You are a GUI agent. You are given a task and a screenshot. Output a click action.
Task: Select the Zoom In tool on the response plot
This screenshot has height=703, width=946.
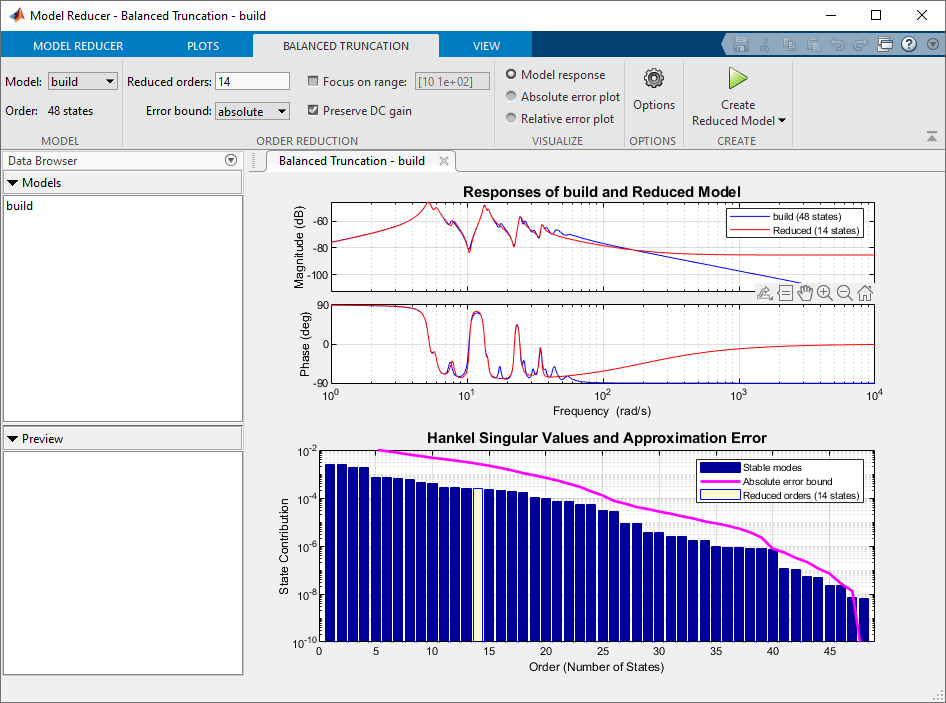825,292
